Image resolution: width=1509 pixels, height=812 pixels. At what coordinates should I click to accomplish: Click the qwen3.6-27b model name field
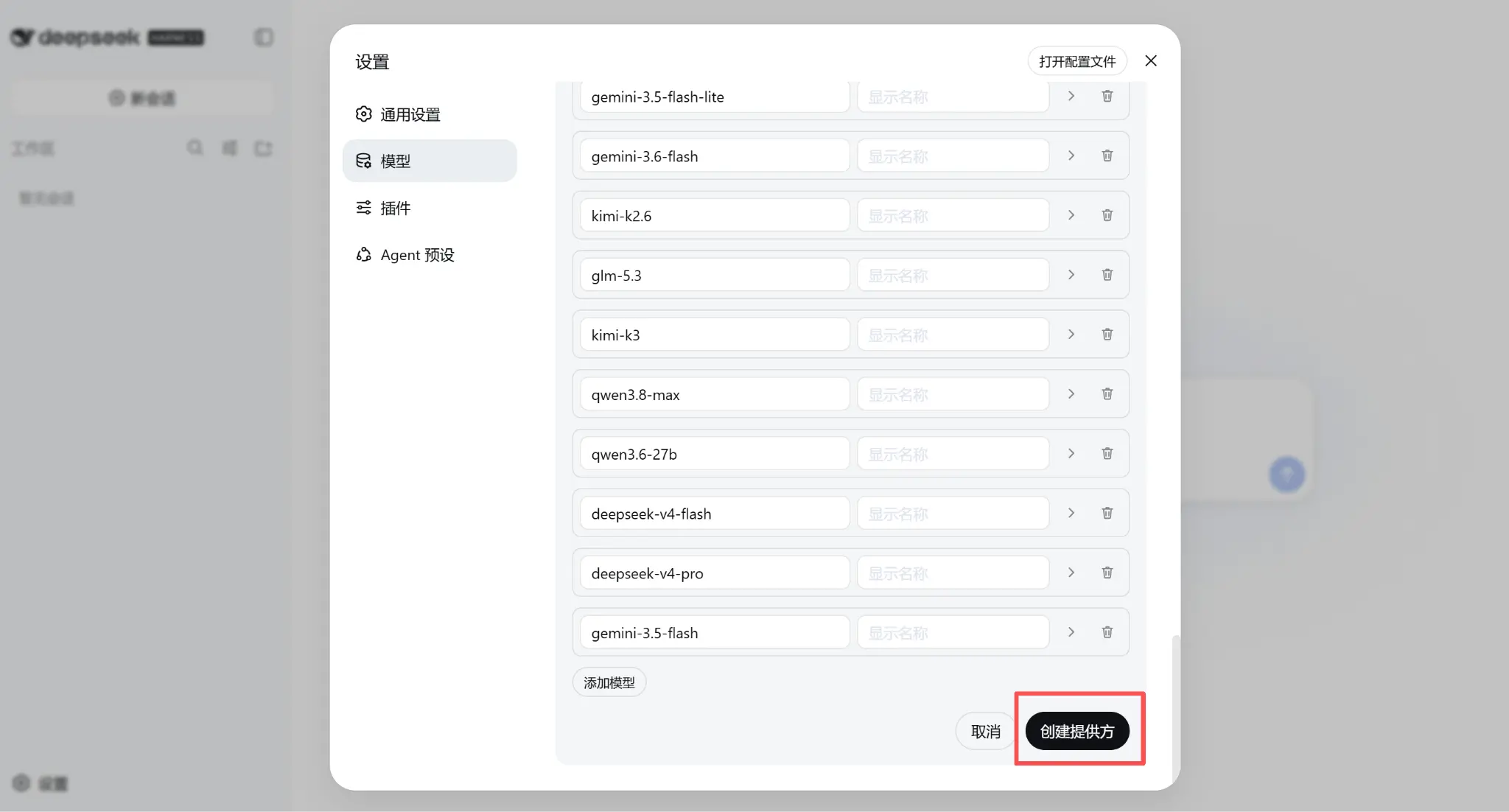pos(715,454)
